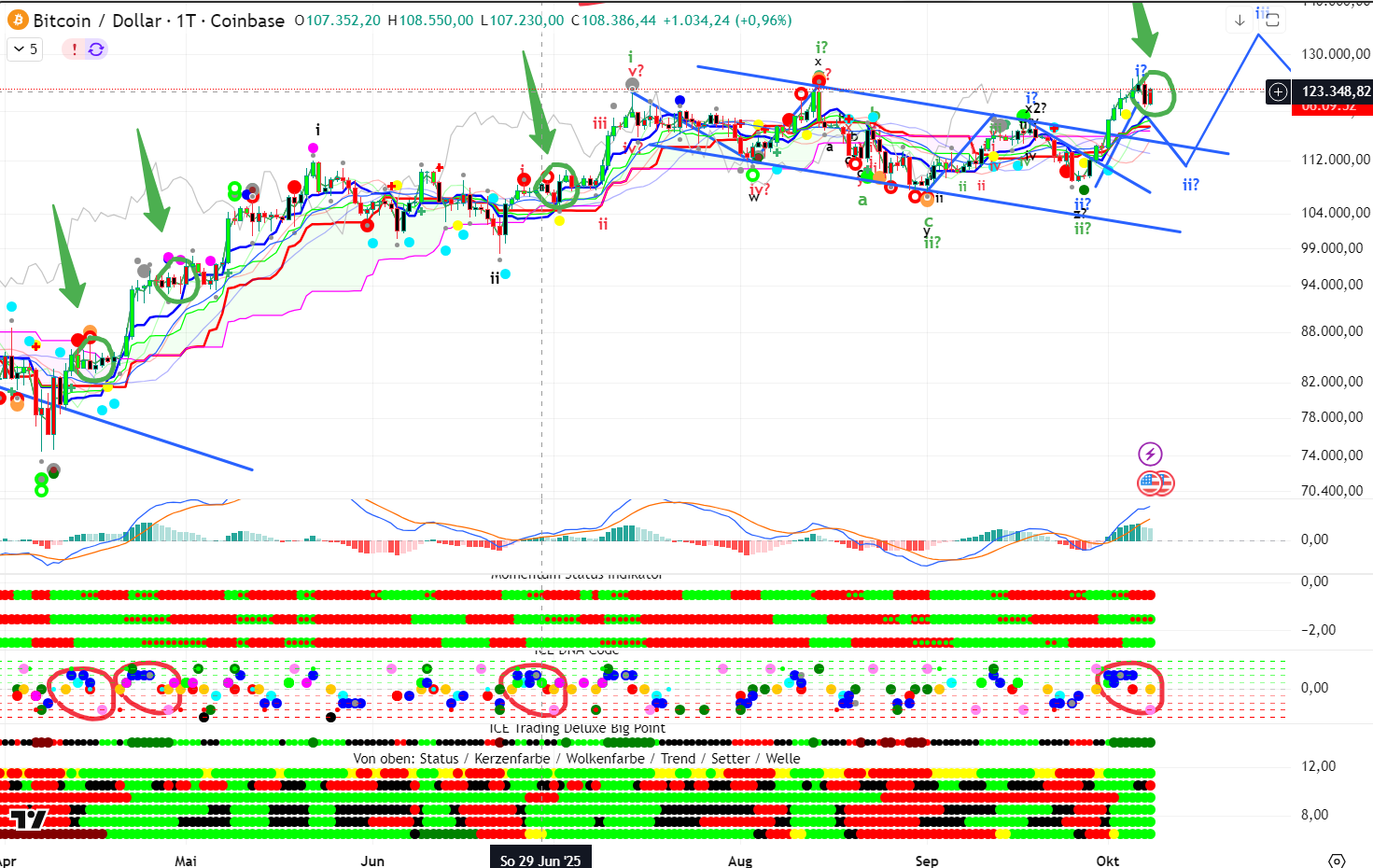Viewport: 1373px width, 868px height.
Task: Expand the indicator legend showing 5
Action: tap(26, 49)
